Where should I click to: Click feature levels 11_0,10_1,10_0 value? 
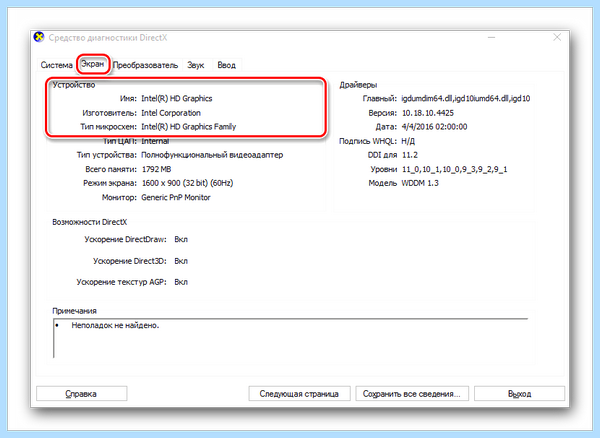[x=455, y=169]
